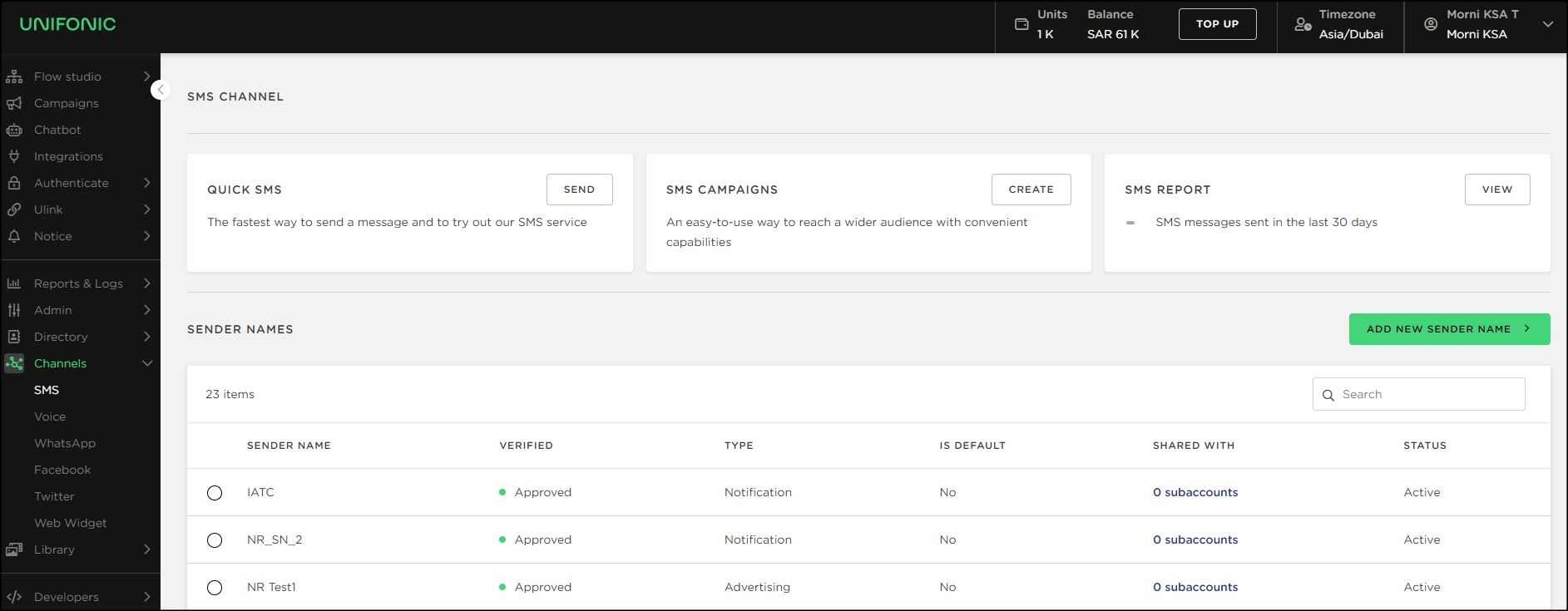Click the Integrations plug icon

coord(14,156)
